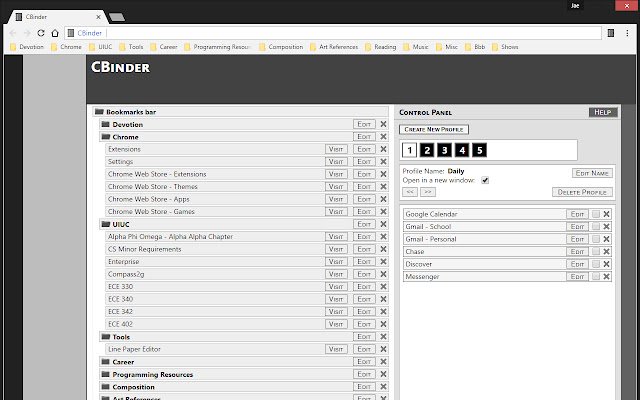The height and width of the screenshot is (400, 640).
Task: Remove Composition folder with its X icon
Action: pyautogui.click(x=383, y=387)
